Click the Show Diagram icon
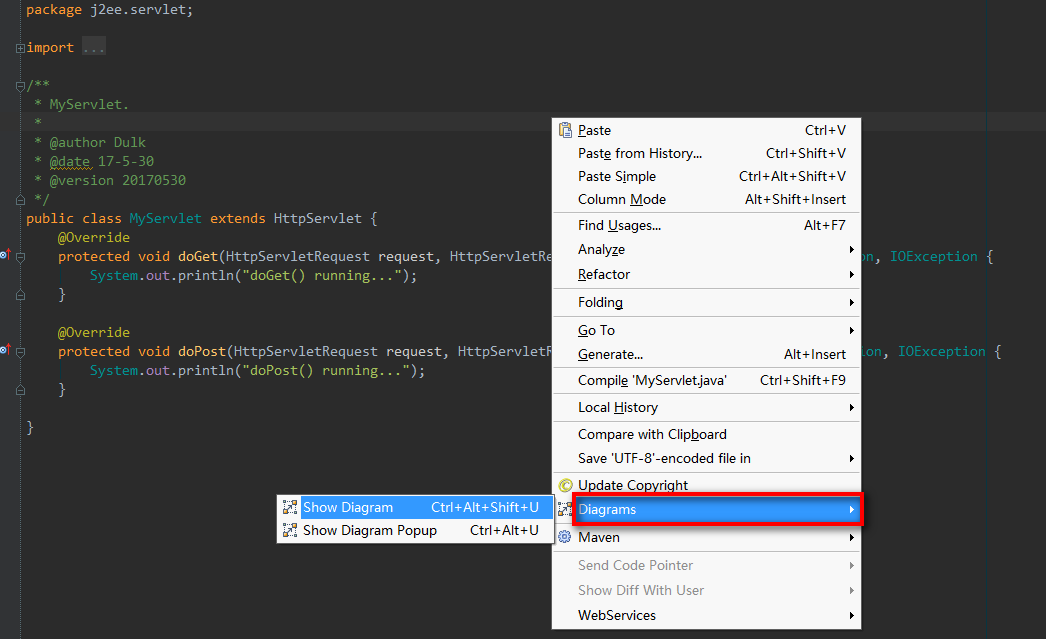This screenshot has height=639, width=1046. [x=290, y=508]
